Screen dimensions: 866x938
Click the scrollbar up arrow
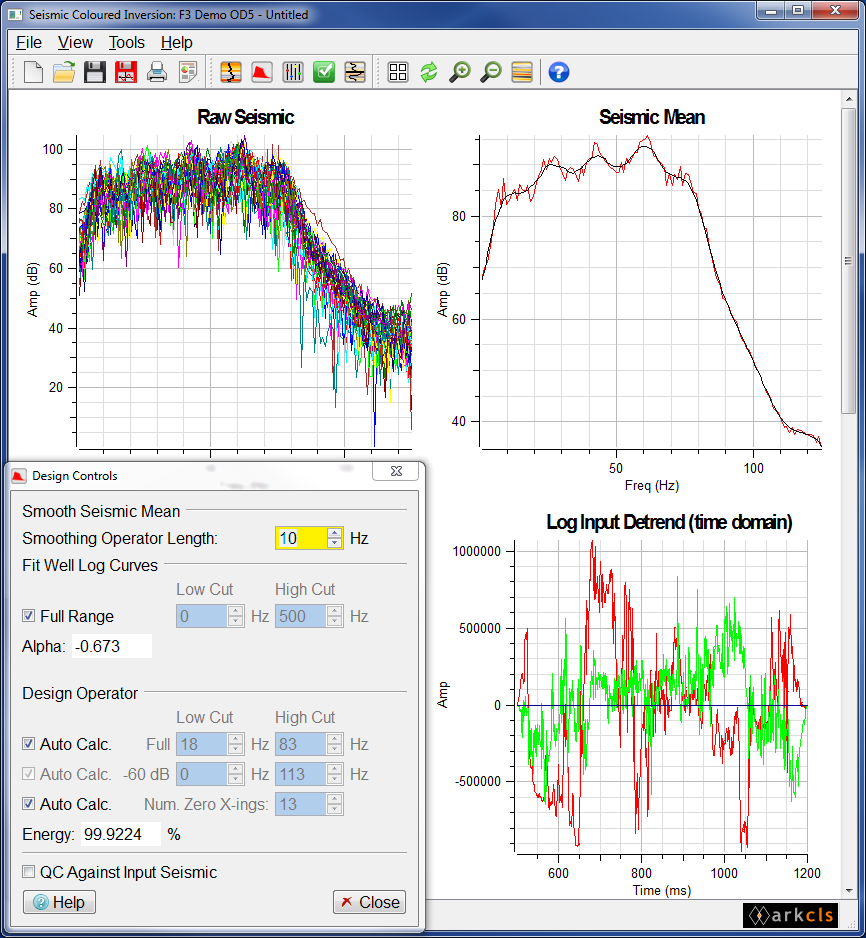(848, 98)
